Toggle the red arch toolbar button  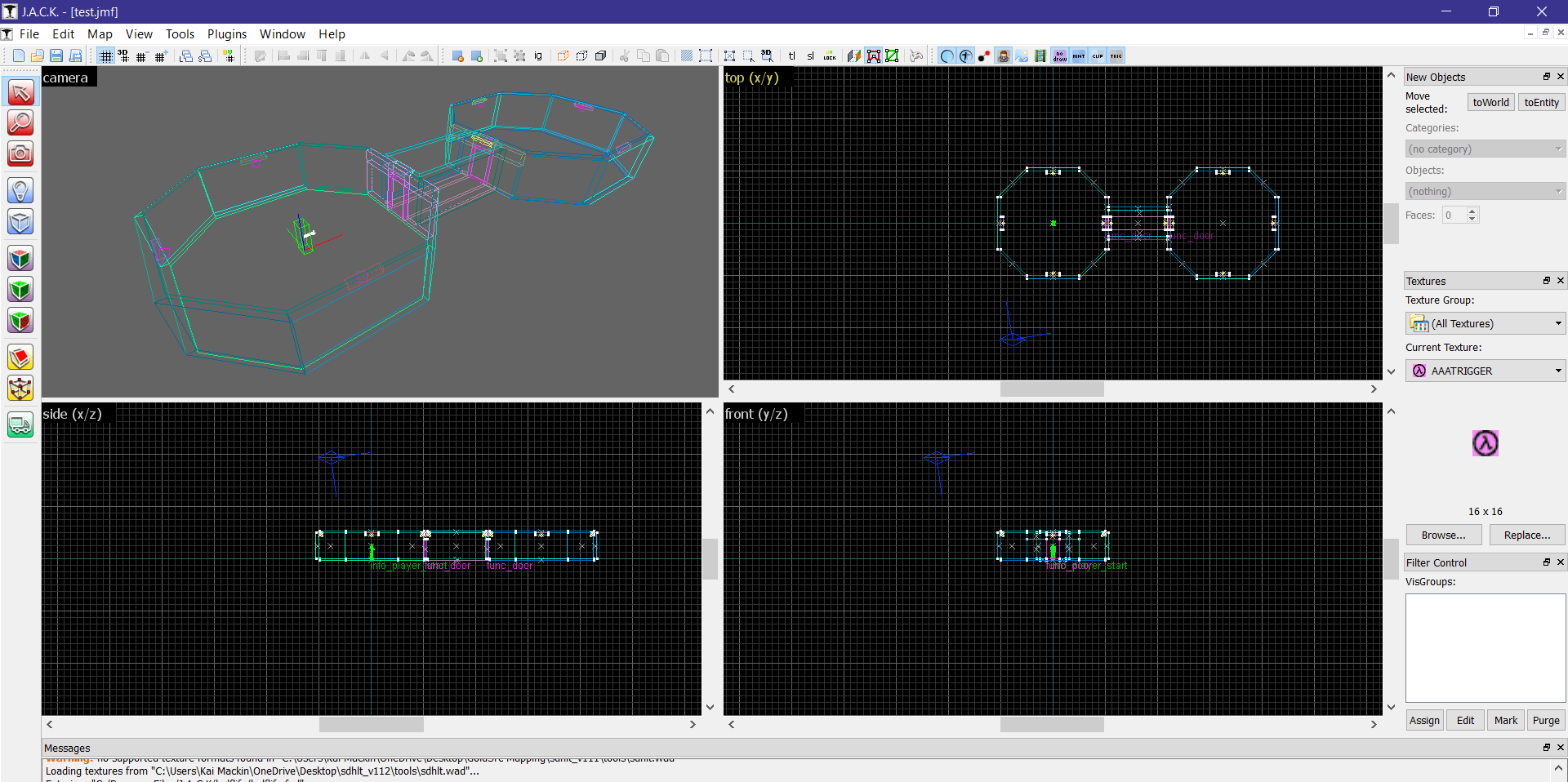click(874, 56)
